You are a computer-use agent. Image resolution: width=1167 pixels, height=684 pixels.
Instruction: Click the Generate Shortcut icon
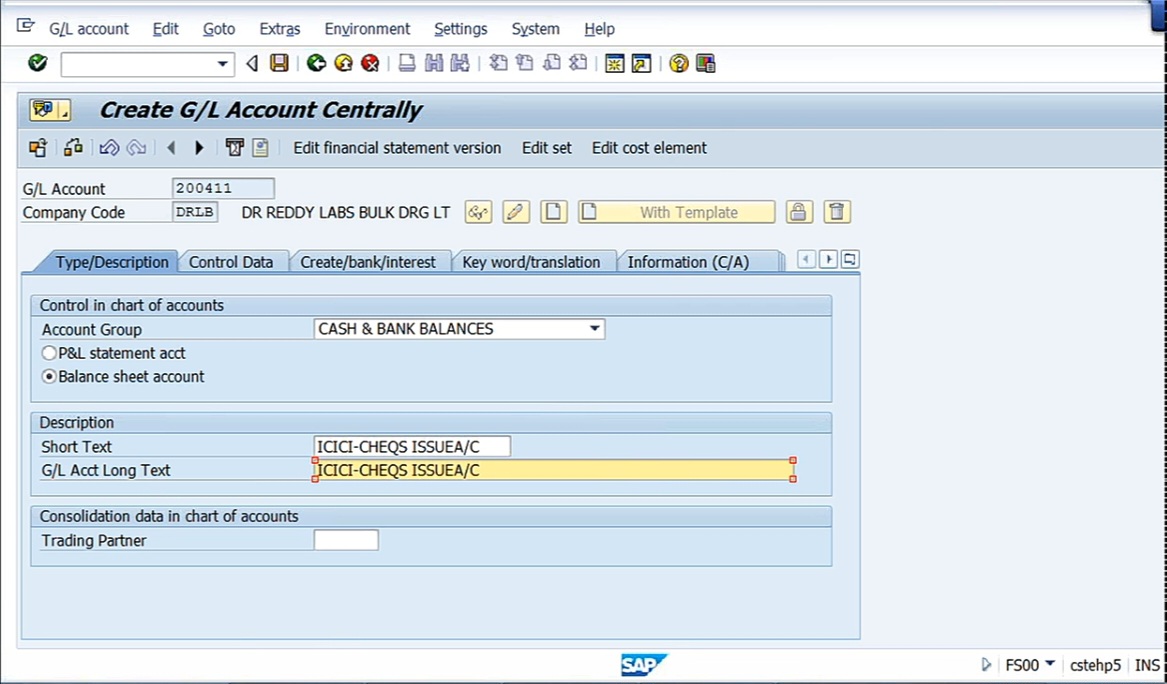(x=641, y=63)
